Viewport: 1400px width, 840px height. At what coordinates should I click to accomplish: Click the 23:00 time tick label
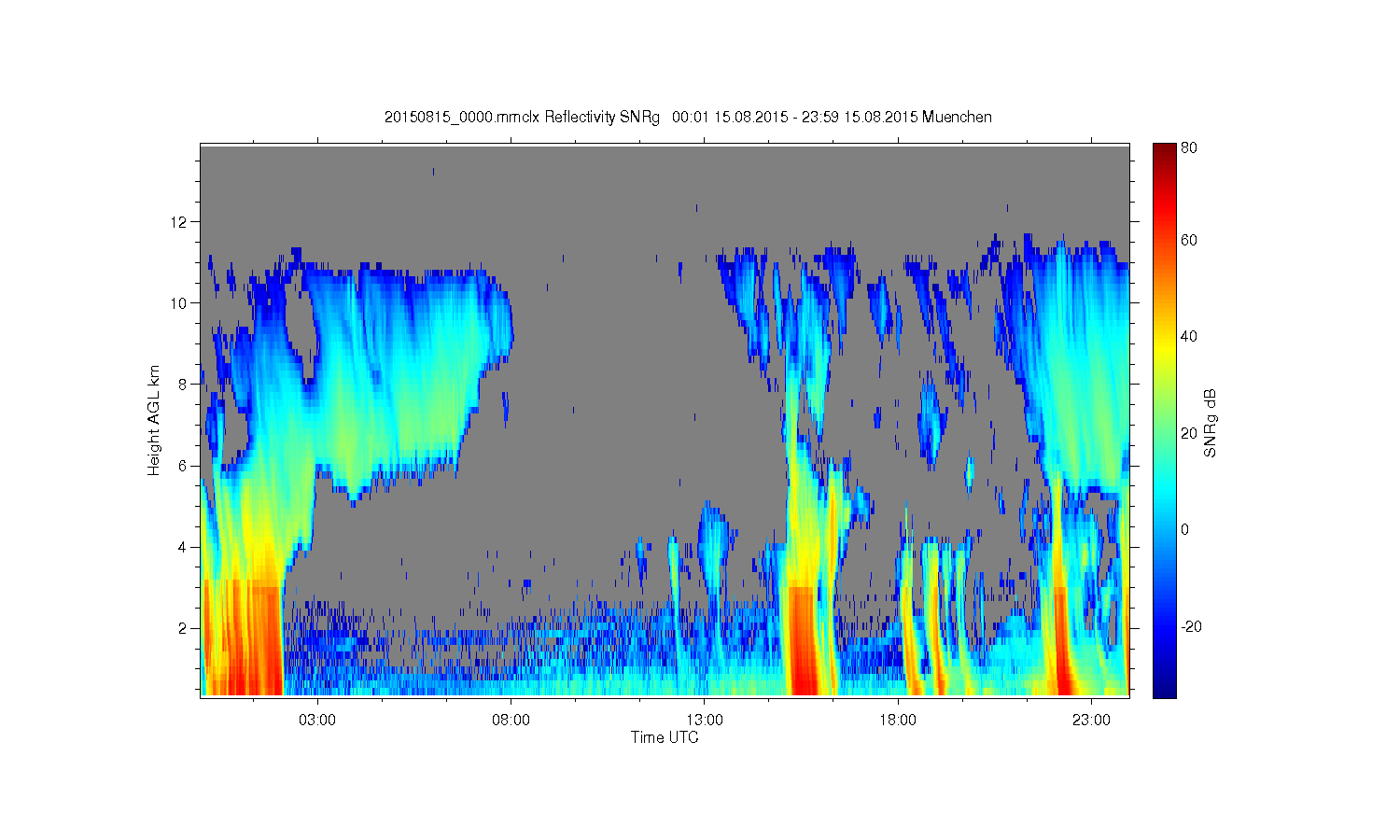coord(1091,721)
